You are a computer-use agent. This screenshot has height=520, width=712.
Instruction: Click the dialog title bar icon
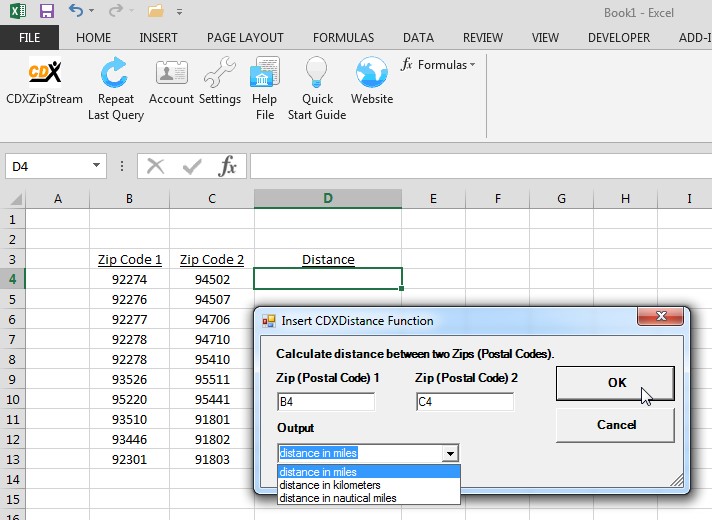268,321
